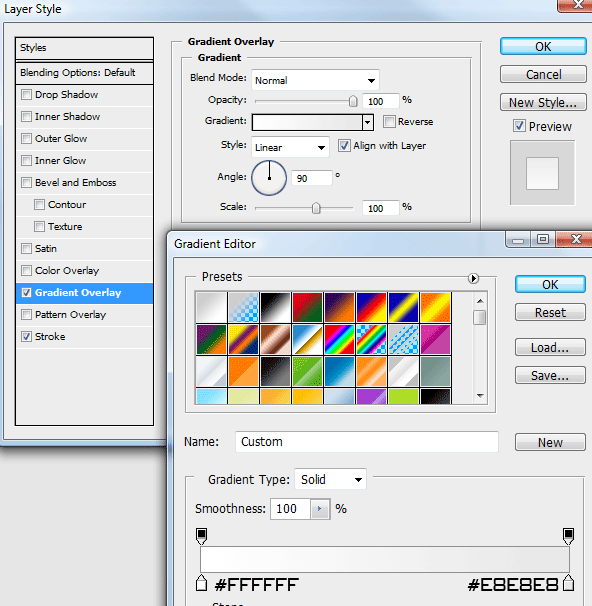This screenshot has width=592, height=606.
Task: Choose the violet-to-orange gradient preset
Action: click(339, 307)
